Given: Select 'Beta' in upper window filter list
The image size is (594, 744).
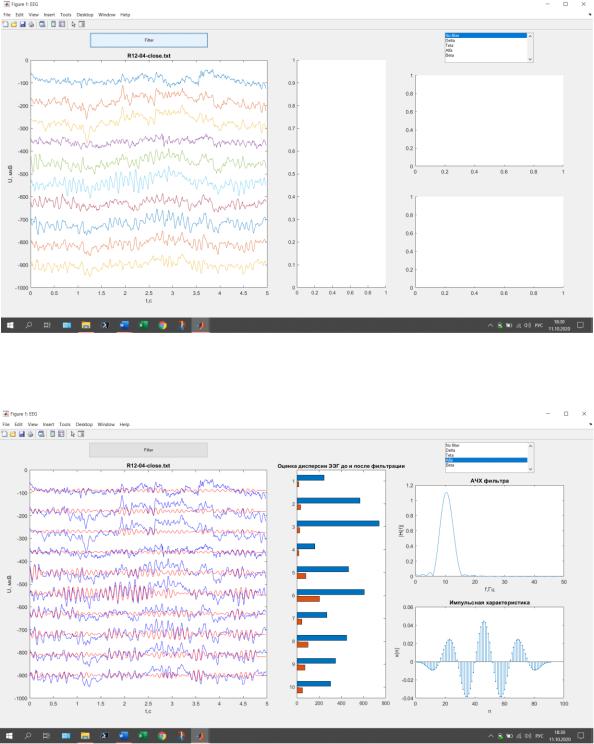Looking at the screenshot, I should point(486,56).
